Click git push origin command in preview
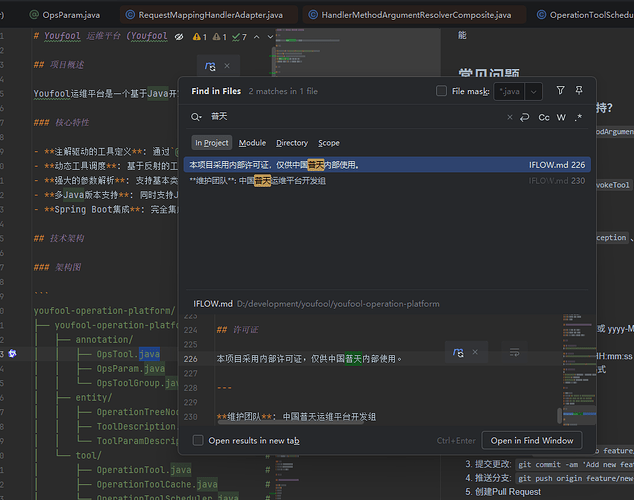This screenshot has width=634, height=500. click(575, 478)
